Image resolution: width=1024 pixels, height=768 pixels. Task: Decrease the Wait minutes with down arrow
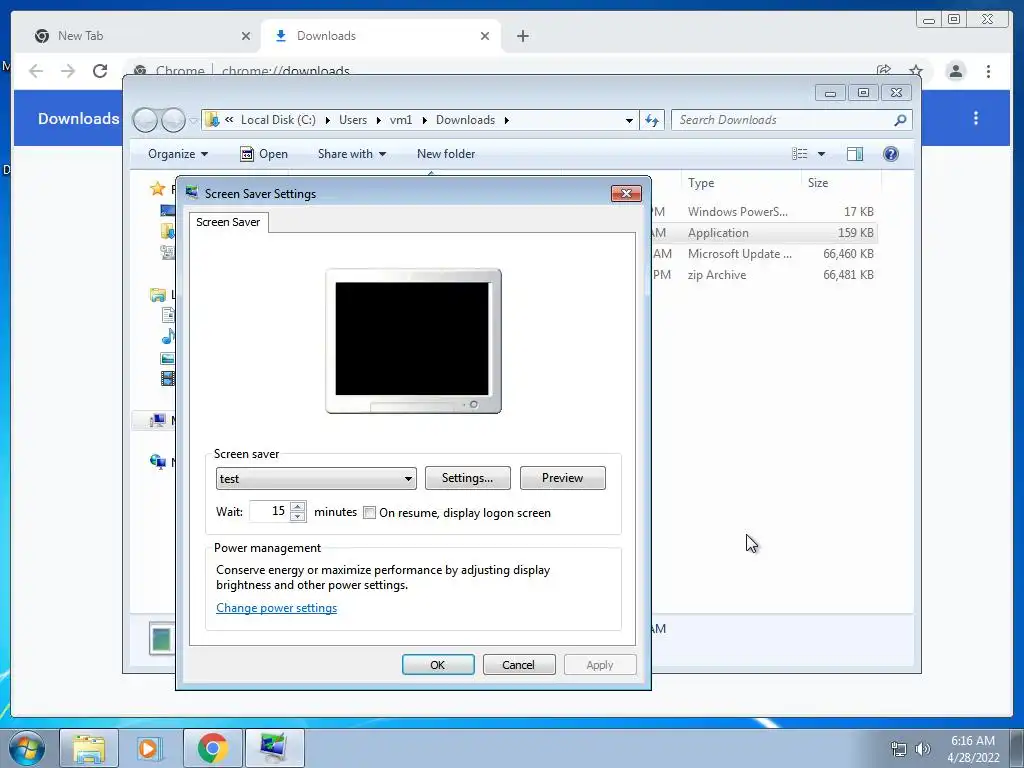(298, 517)
